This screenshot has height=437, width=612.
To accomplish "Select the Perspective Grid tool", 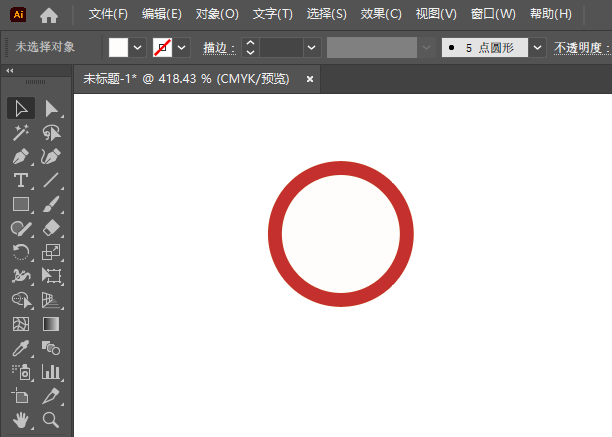I will click(x=51, y=300).
